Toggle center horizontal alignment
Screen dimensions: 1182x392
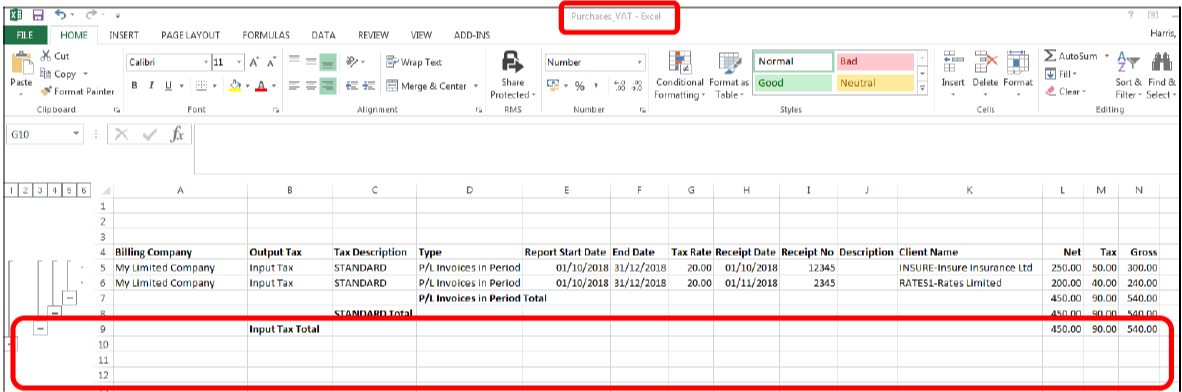pos(311,86)
